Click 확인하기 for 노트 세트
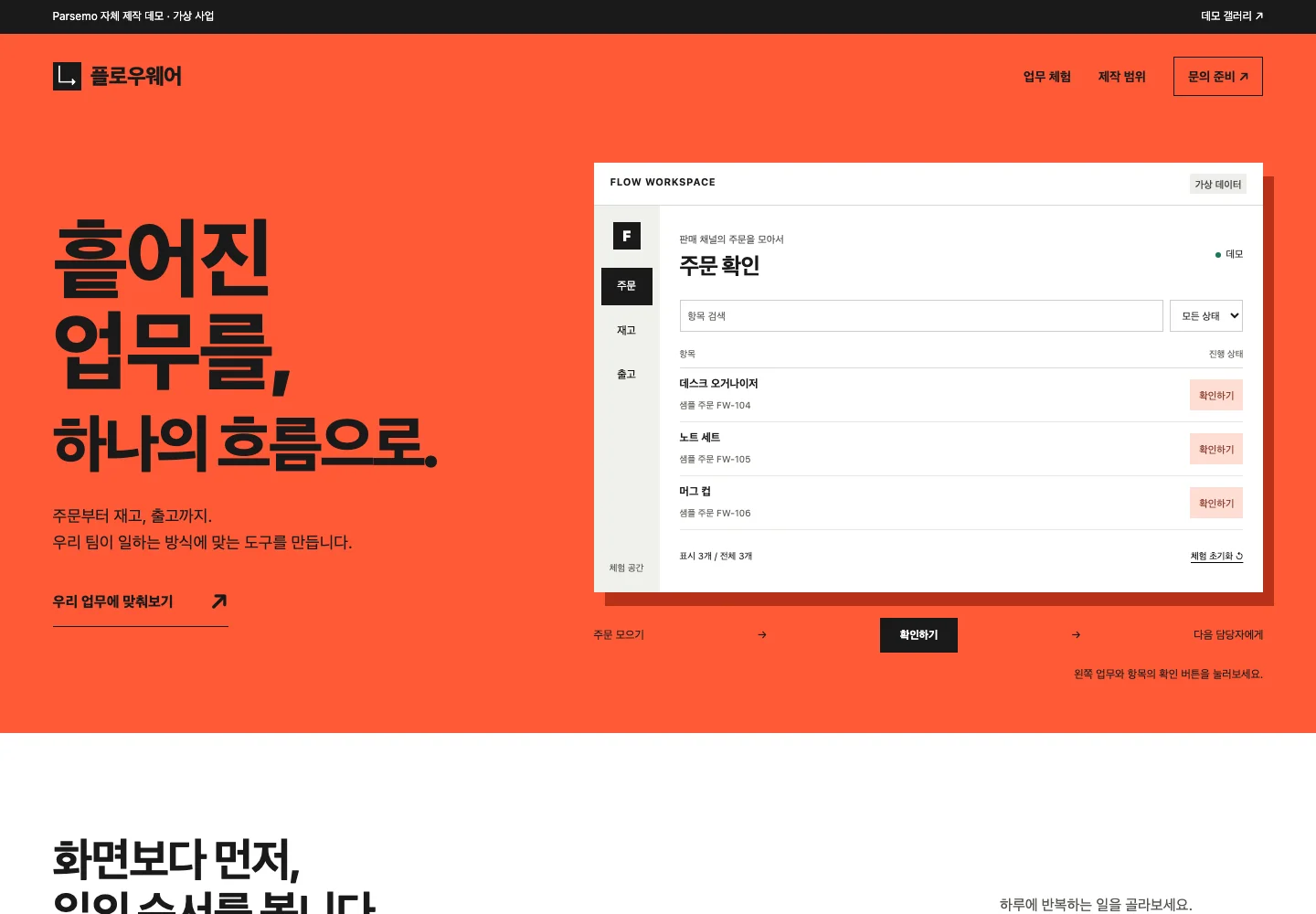Screen dimensions: 1316x914 (x=1216, y=449)
